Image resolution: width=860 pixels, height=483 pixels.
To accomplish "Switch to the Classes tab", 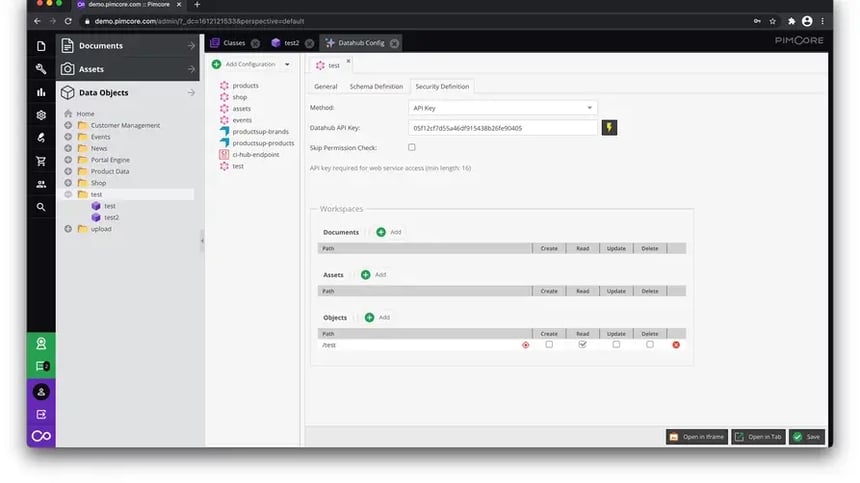I will pyautogui.click(x=234, y=43).
